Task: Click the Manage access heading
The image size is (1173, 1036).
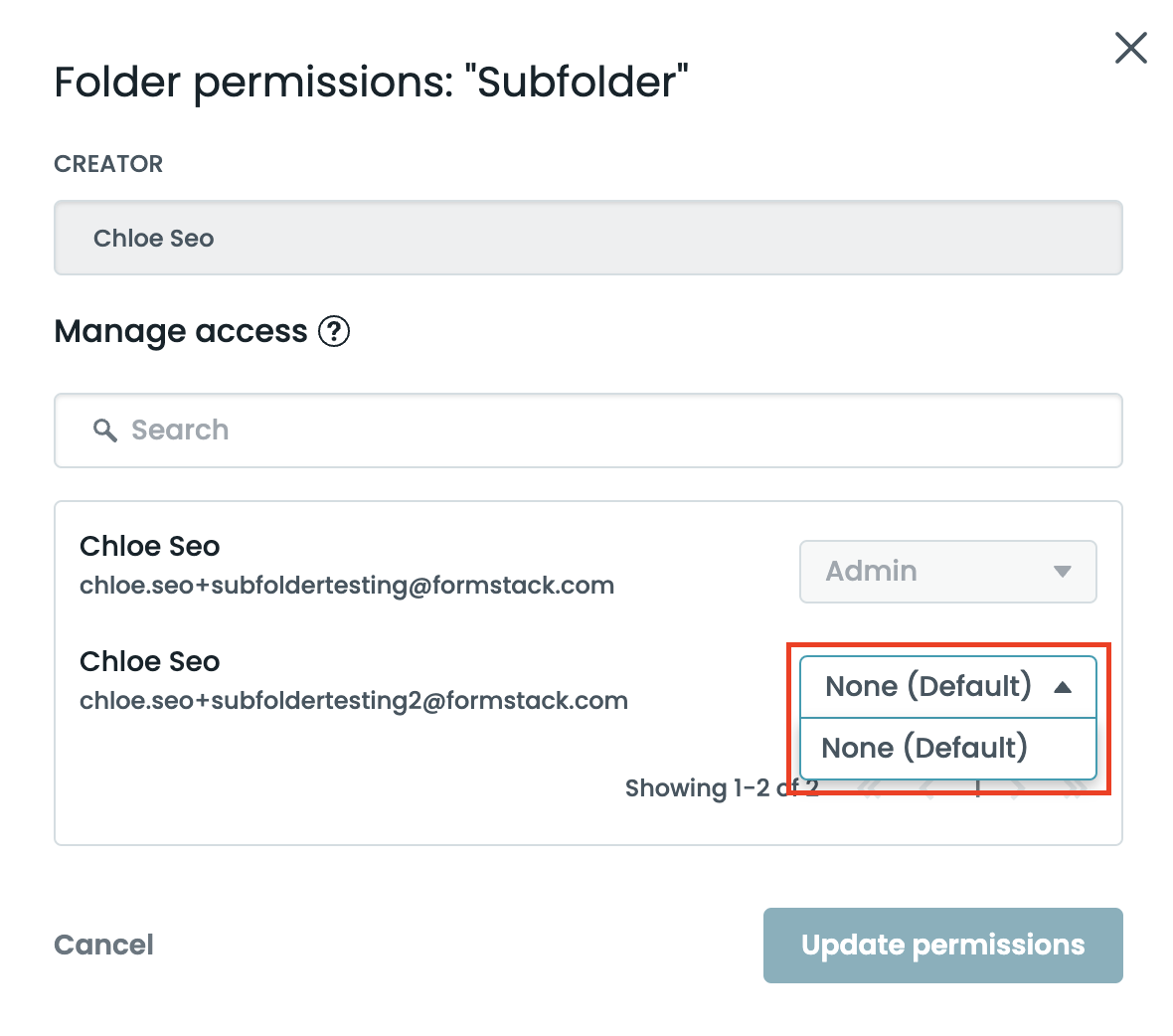Action: pos(181,331)
